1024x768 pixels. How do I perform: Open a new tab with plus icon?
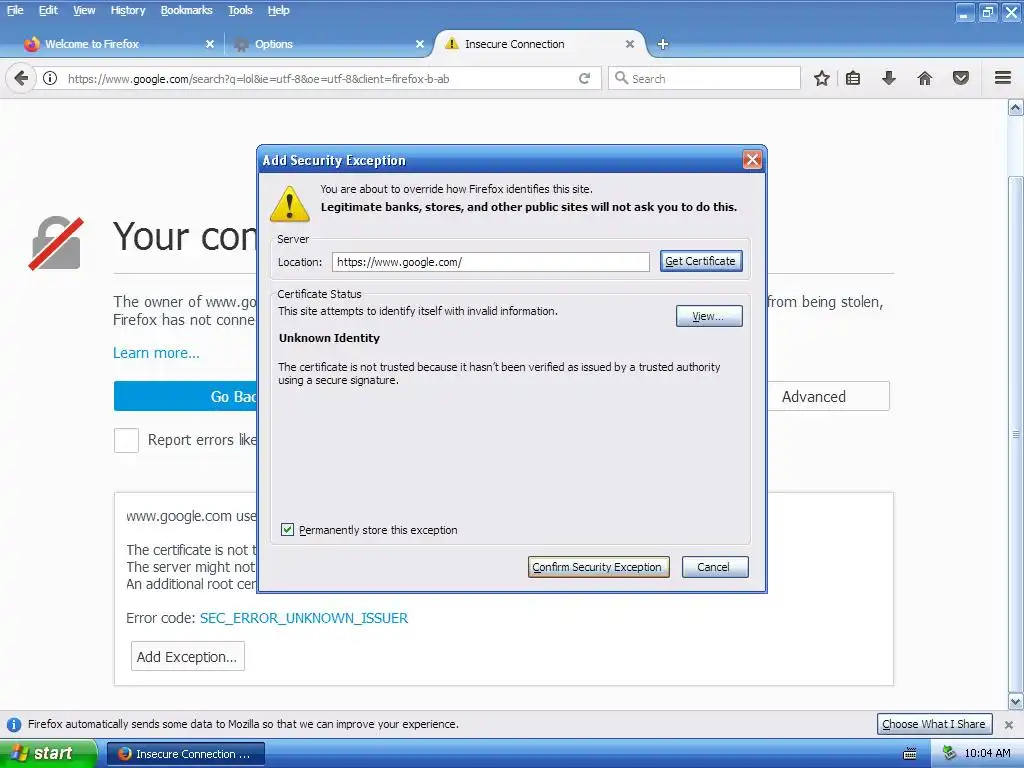pos(663,44)
